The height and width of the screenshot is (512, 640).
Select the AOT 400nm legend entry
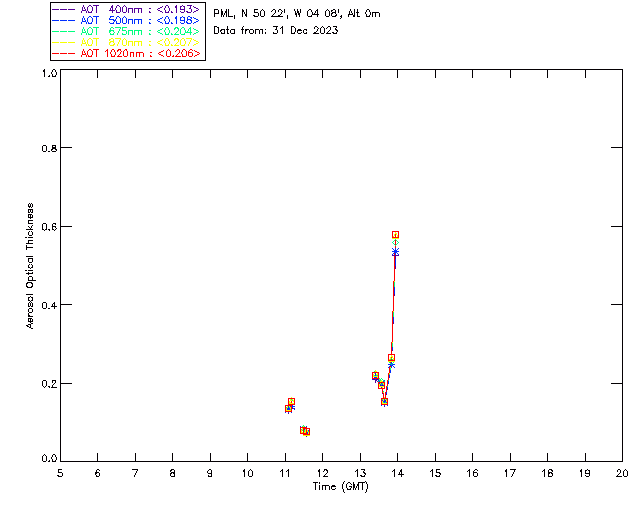click(x=126, y=9)
